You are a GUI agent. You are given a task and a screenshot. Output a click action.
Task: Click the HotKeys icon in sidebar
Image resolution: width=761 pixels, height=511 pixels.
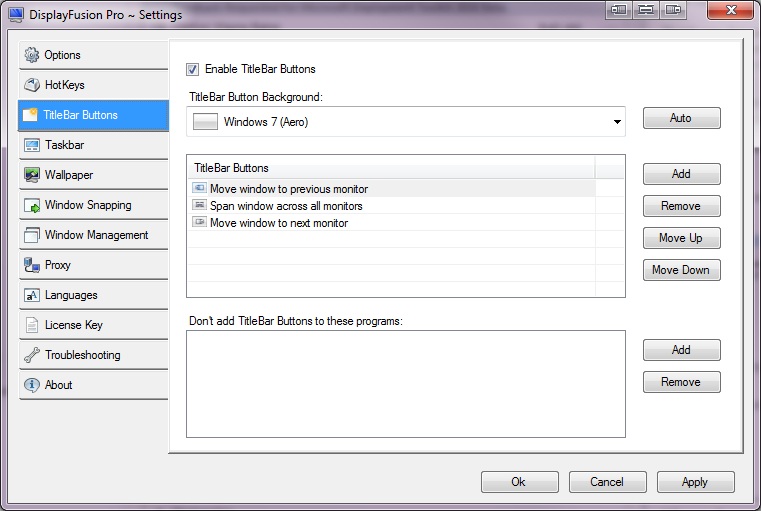(x=32, y=85)
